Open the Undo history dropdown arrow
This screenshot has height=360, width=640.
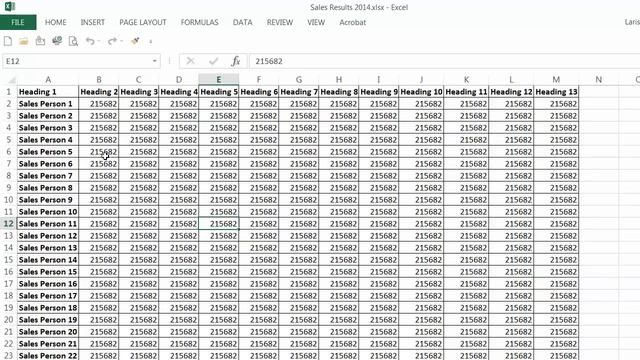click(x=99, y=41)
